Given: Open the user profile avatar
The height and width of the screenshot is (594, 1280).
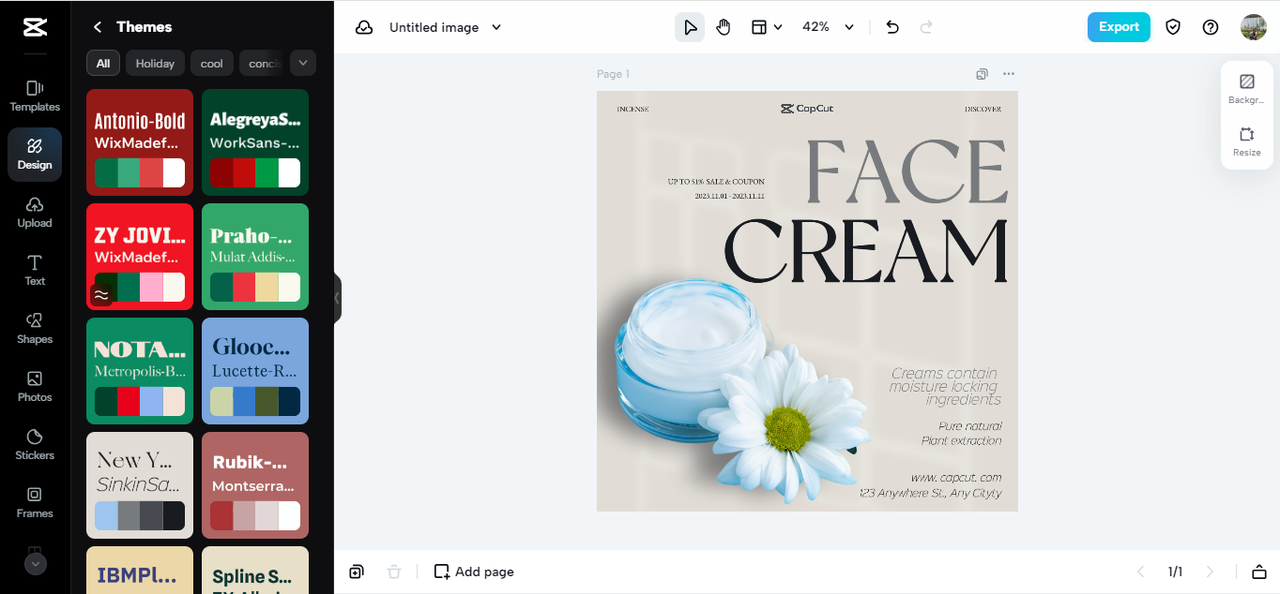Looking at the screenshot, I should point(1253,27).
